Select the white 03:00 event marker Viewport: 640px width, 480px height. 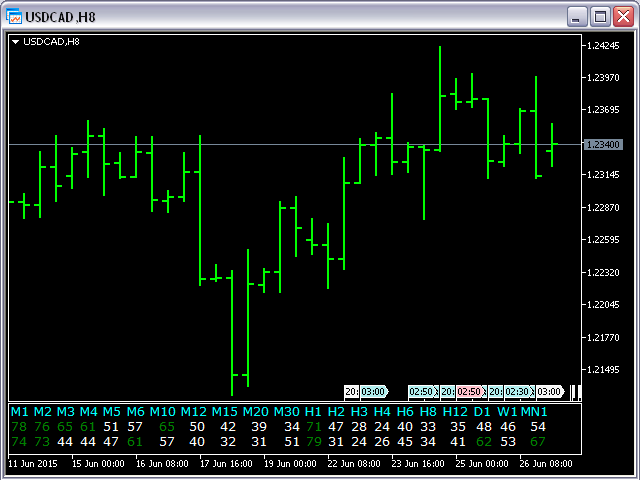[549, 392]
